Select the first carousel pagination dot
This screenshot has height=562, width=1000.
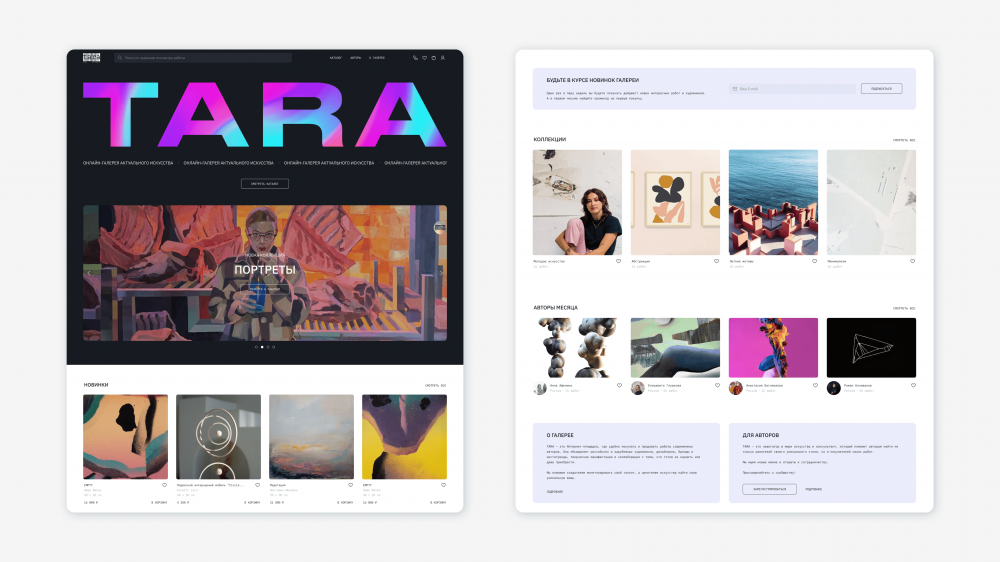[x=255, y=347]
